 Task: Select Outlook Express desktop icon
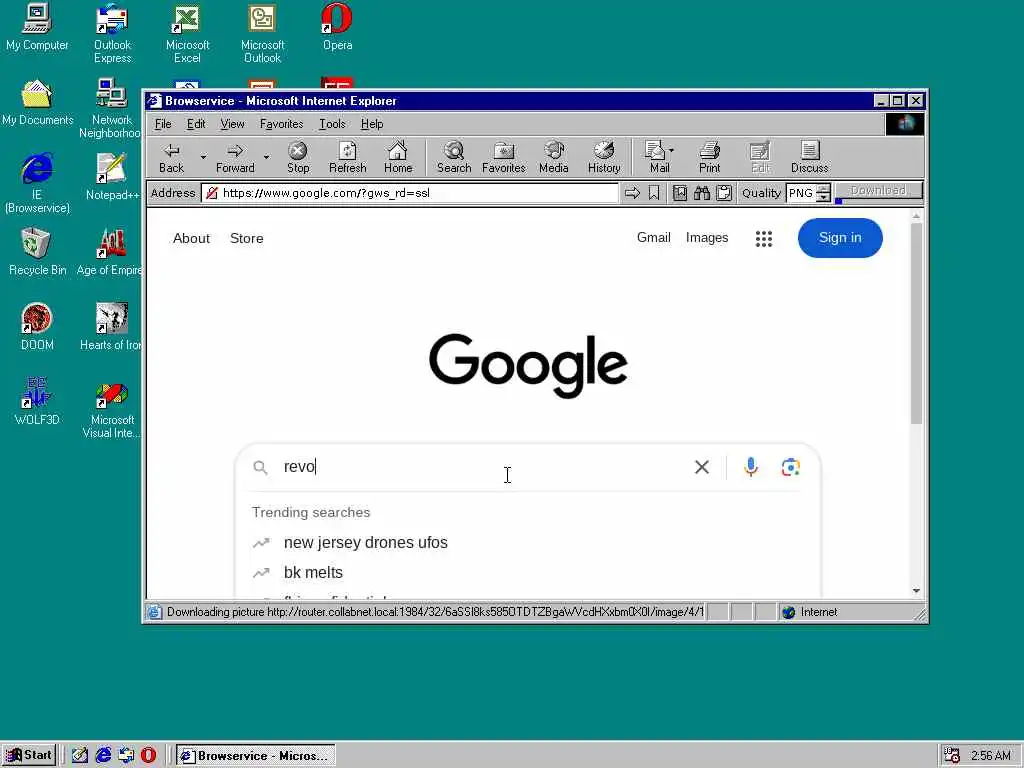pos(112,34)
